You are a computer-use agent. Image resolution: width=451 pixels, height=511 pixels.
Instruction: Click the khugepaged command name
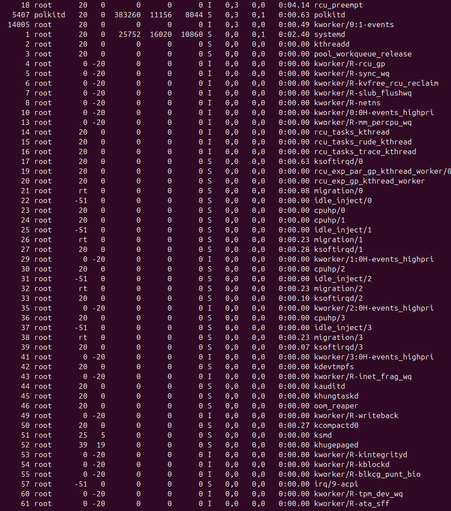(336, 445)
